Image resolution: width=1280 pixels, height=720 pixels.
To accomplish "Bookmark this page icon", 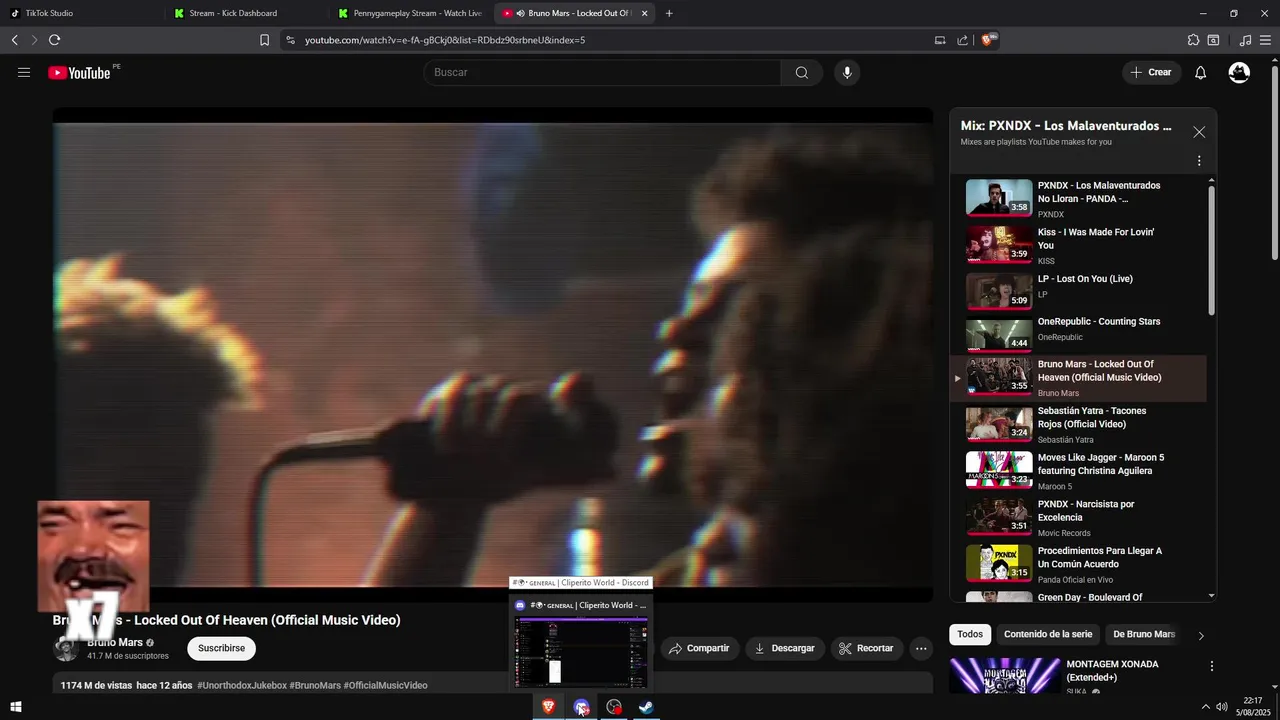I will (x=264, y=40).
